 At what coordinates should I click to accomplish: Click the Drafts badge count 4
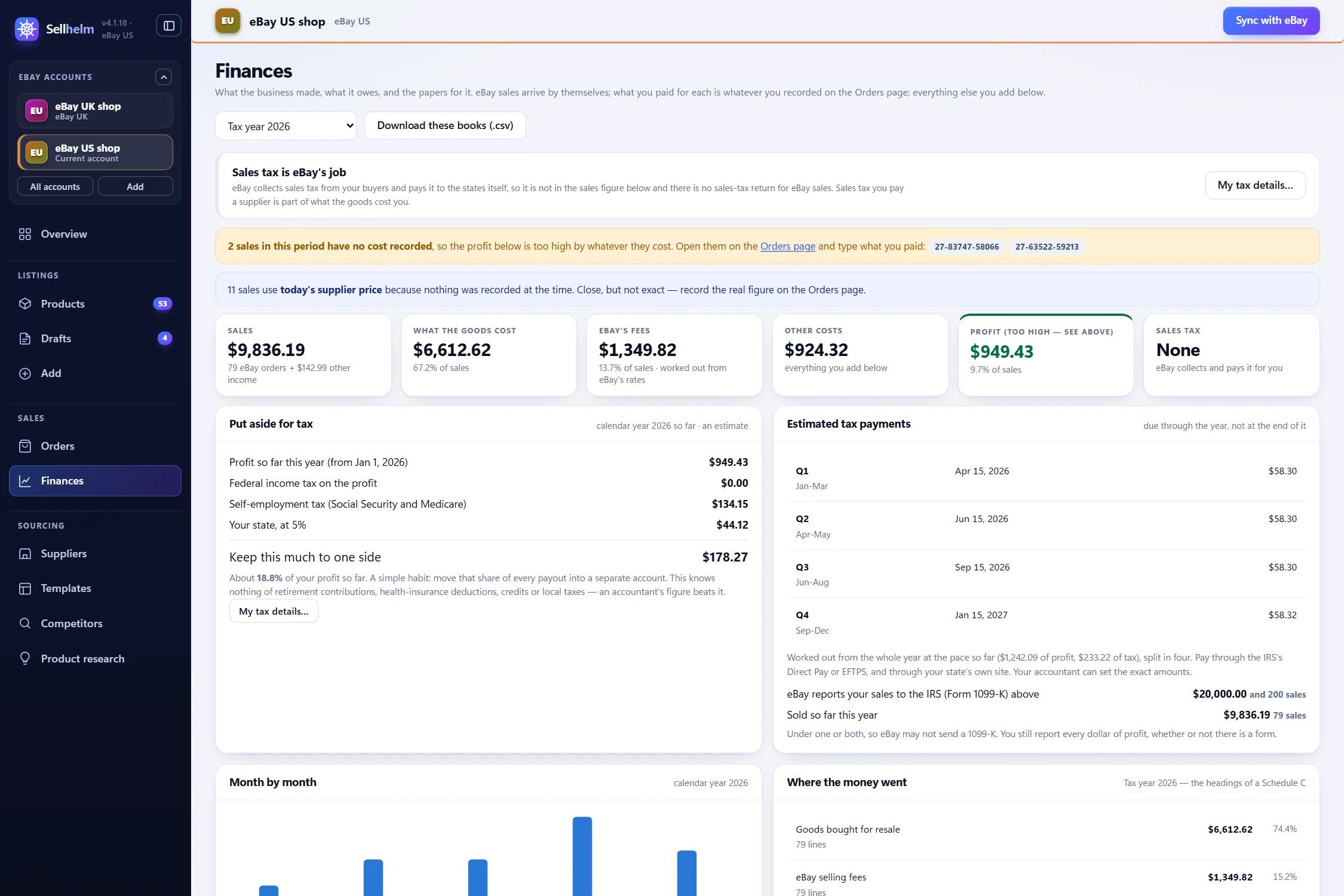[165, 338]
